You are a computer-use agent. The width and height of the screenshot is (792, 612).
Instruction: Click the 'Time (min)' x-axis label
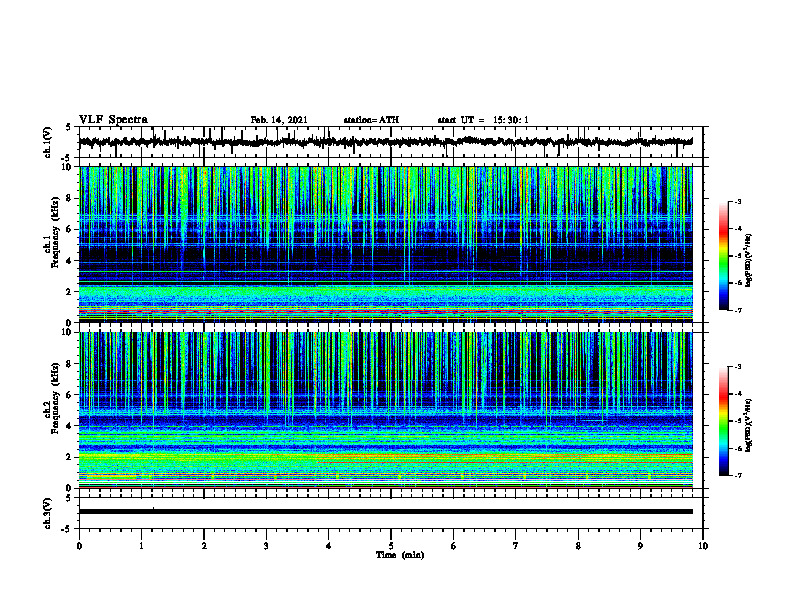click(400, 555)
